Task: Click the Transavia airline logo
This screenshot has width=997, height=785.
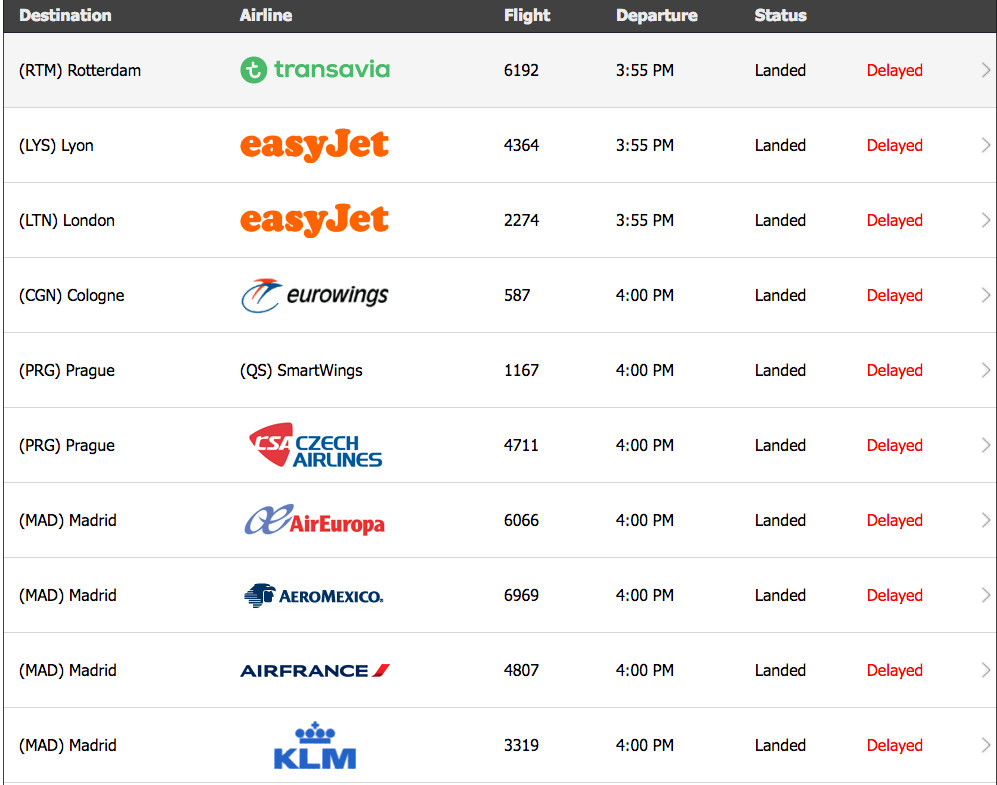Action: point(315,70)
